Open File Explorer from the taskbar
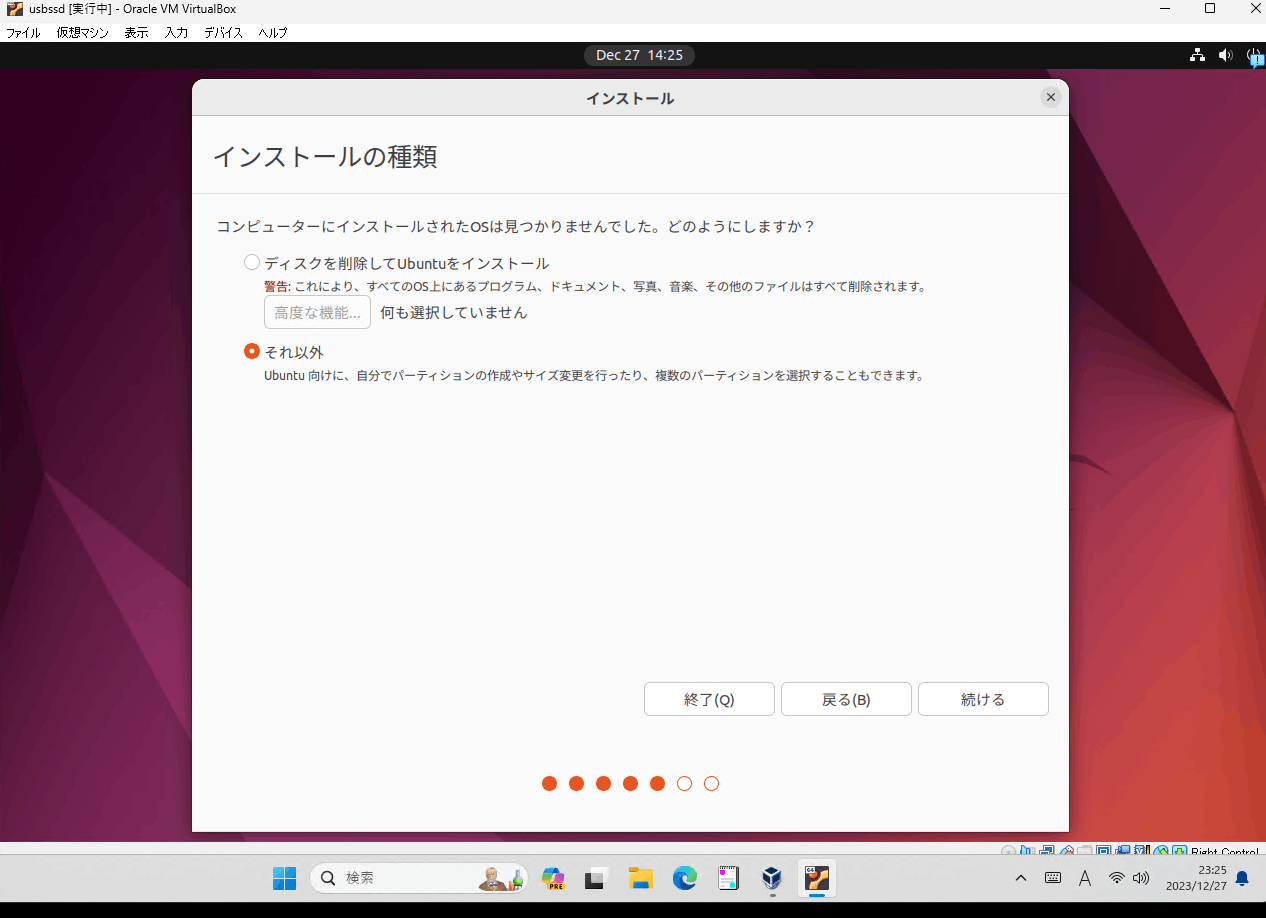 coord(641,878)
